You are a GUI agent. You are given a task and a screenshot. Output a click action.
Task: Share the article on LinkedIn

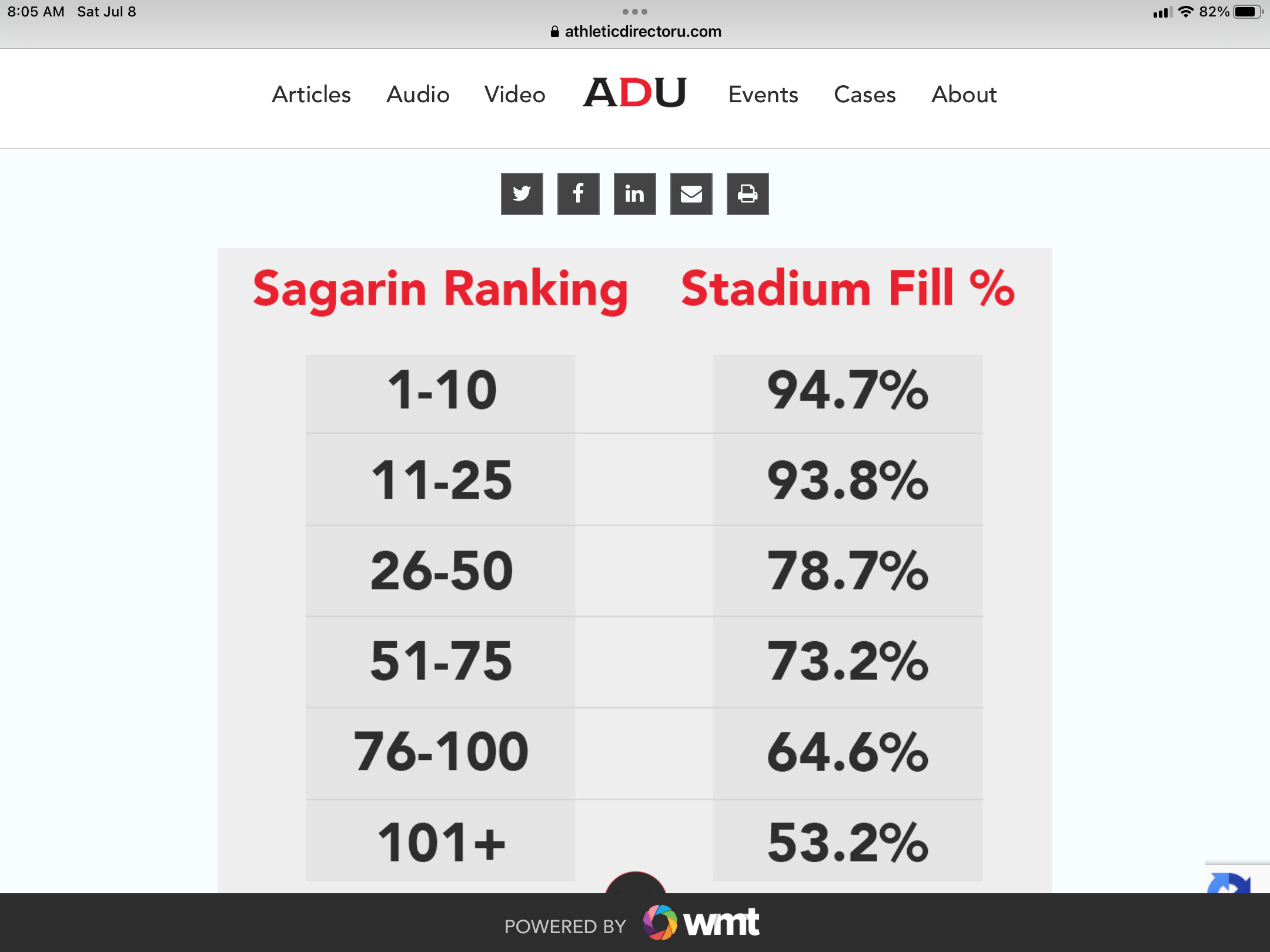(634, 194)
